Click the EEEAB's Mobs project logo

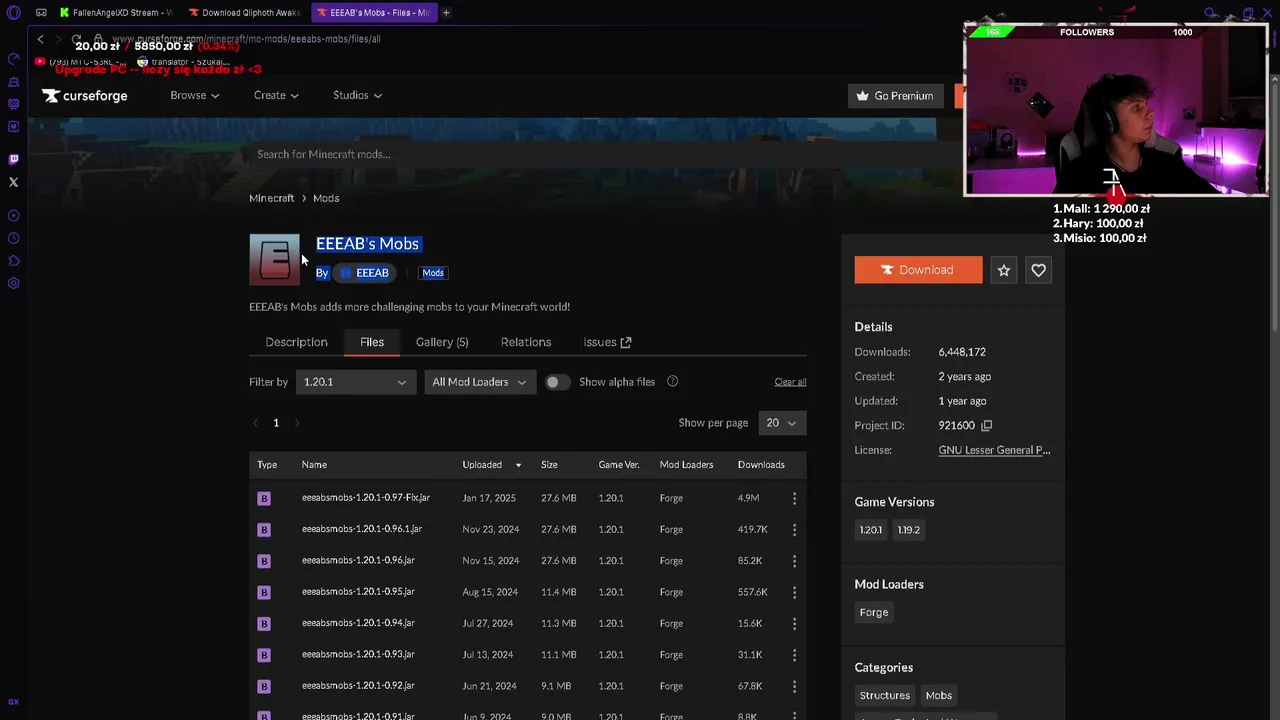pyautogui.click(x=274, y=259)
